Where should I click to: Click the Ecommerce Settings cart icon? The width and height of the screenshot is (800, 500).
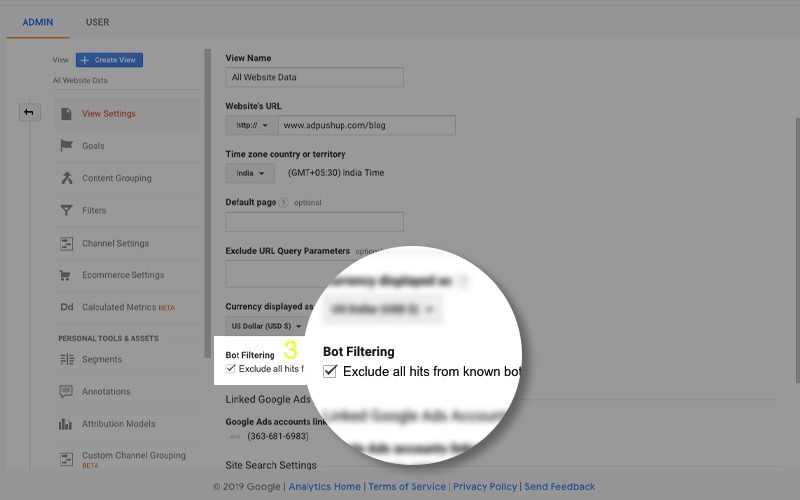(x=67, y=275)
